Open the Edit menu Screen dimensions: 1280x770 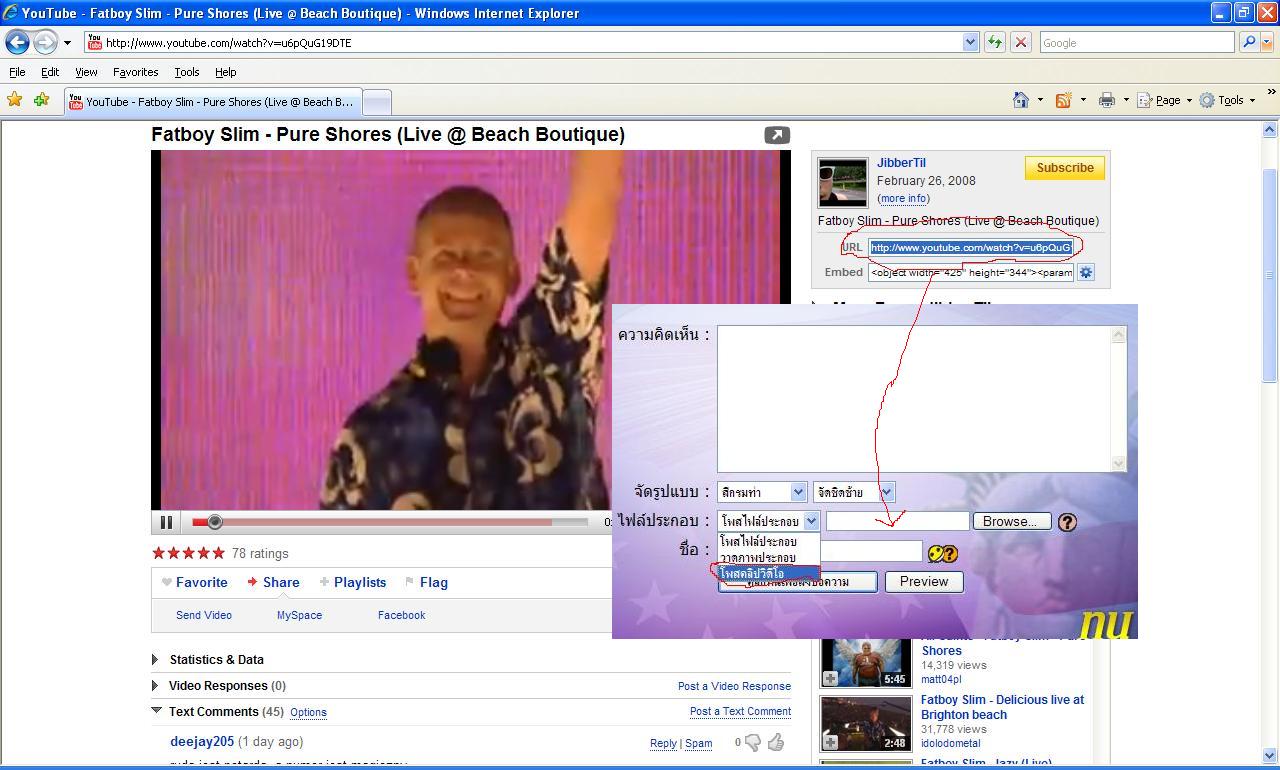click(x=49, y=72)
